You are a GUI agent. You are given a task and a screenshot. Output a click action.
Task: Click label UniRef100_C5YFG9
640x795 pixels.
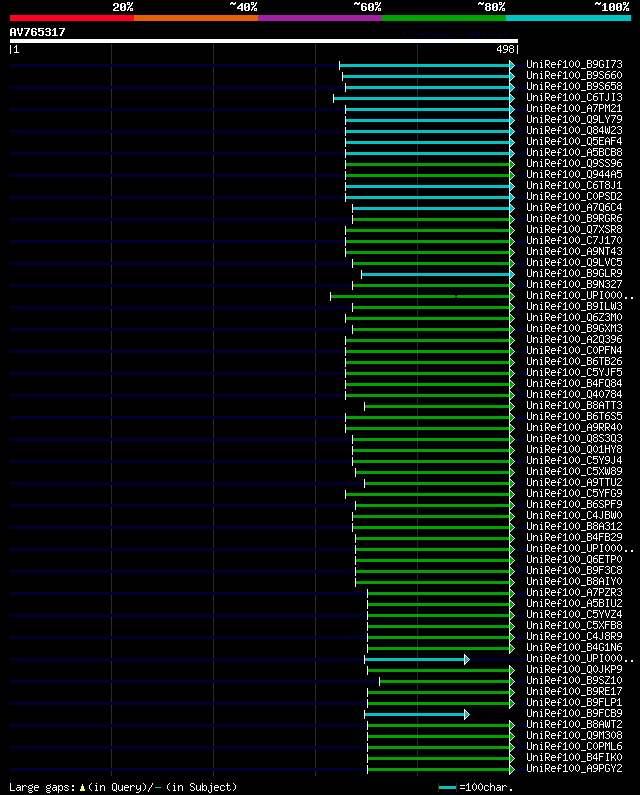click(574, 493)
